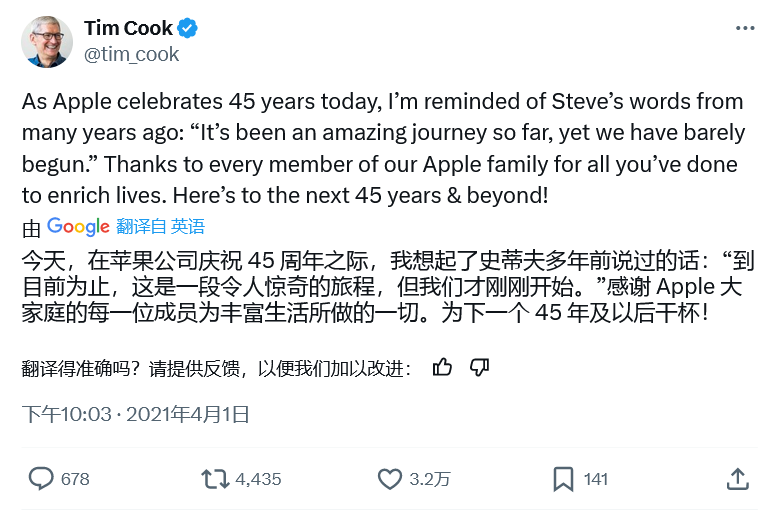Click the thumbs up translation feedback
Image resolution: width=780 pixels, height=511 pixels.
click(442, 367)
